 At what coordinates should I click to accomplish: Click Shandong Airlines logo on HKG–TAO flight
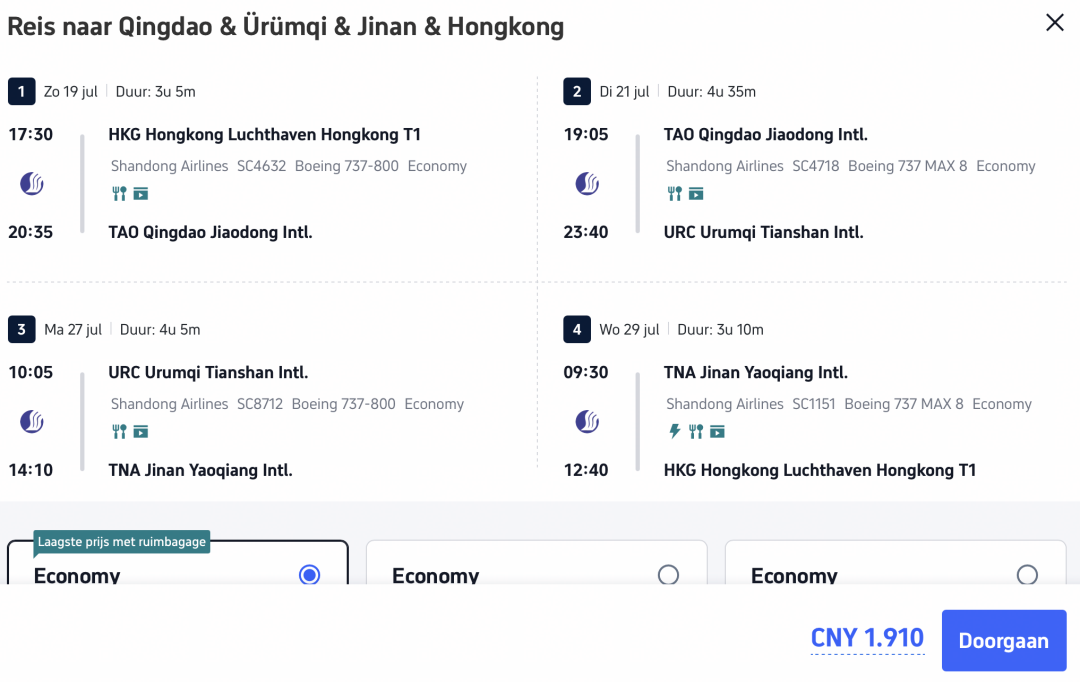(32, 183)
